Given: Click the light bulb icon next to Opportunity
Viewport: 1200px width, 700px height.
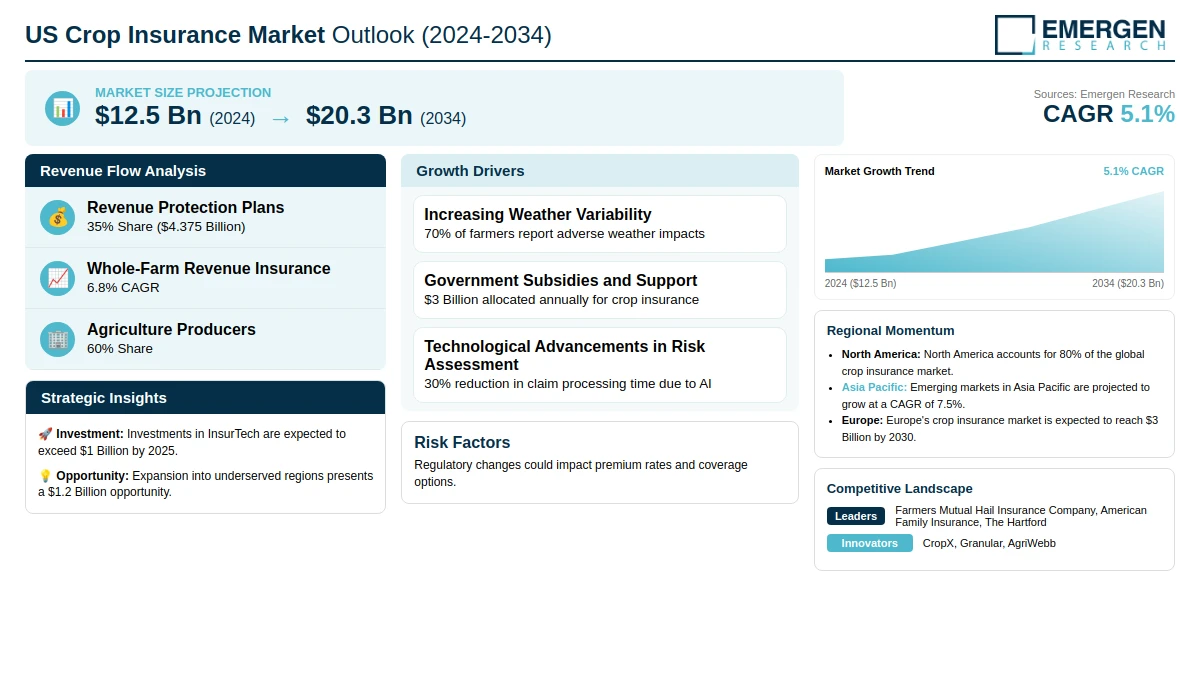Looking at the screenshot, I should tap(45, 476).
